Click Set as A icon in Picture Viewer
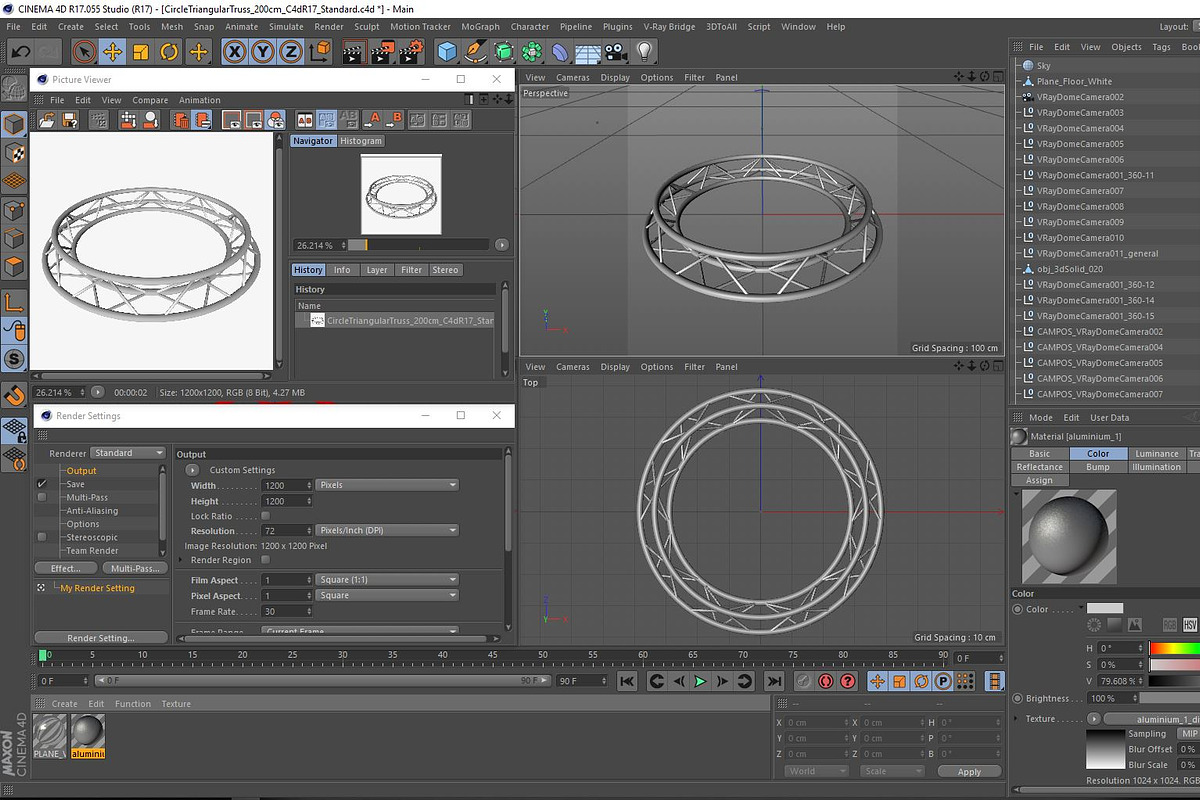 pyautogui.click(x=372, y=120)
